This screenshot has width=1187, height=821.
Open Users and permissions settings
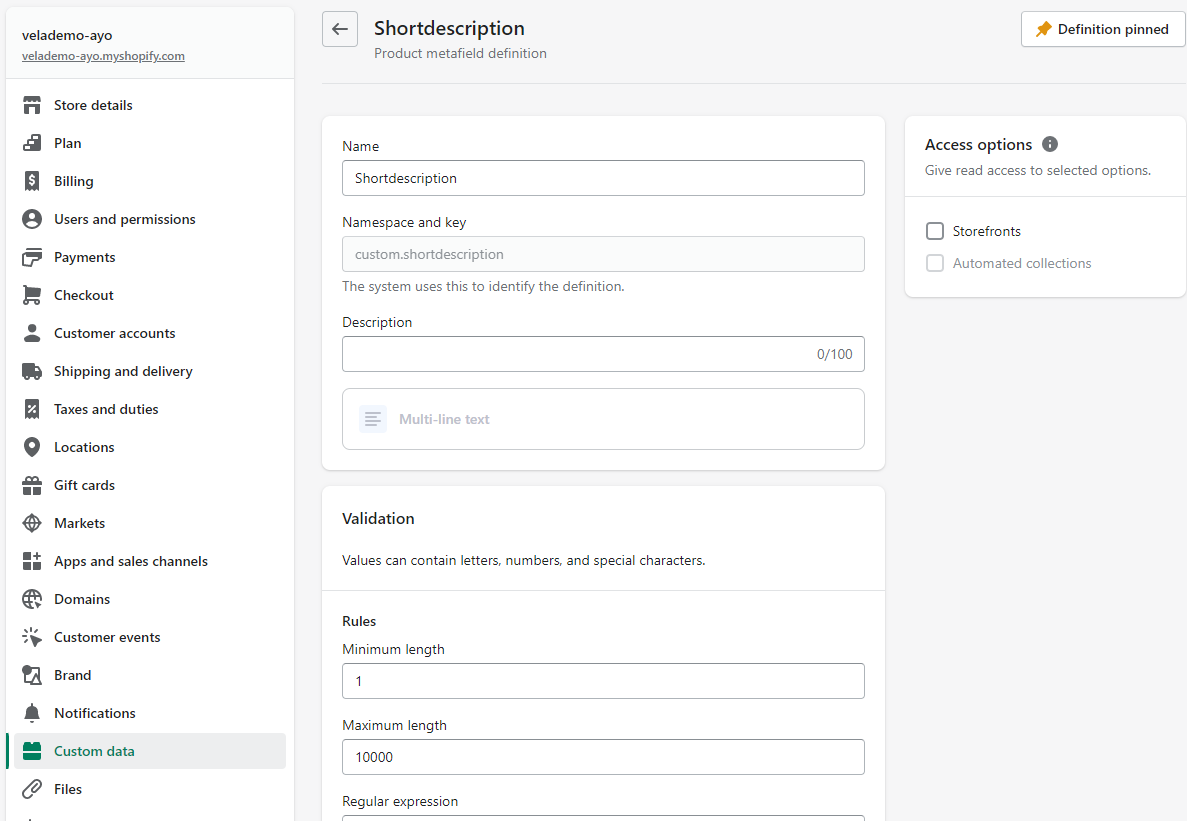(x=124, y=219)
